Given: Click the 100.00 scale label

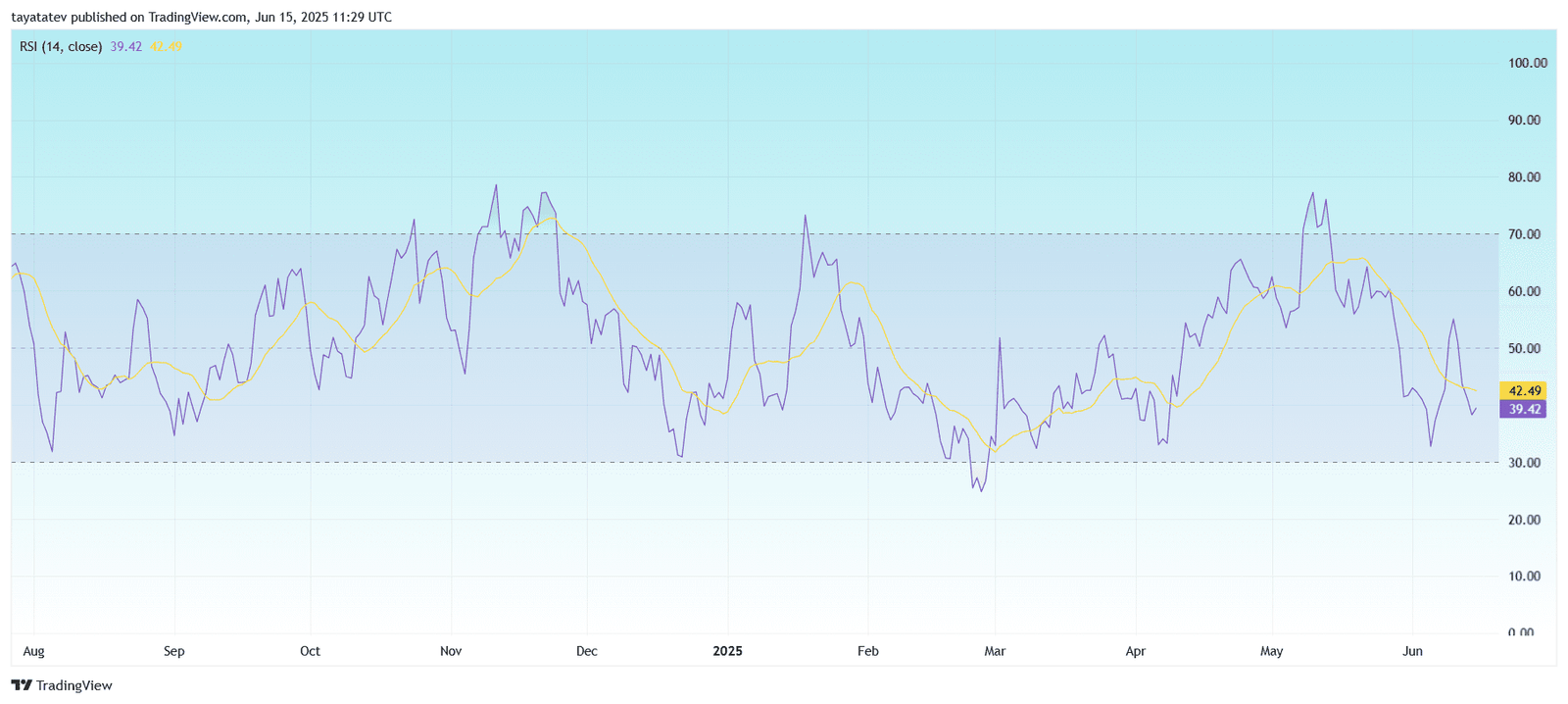Looking at the screenshot, I should pyautogui.click(x=1528, y=63).
